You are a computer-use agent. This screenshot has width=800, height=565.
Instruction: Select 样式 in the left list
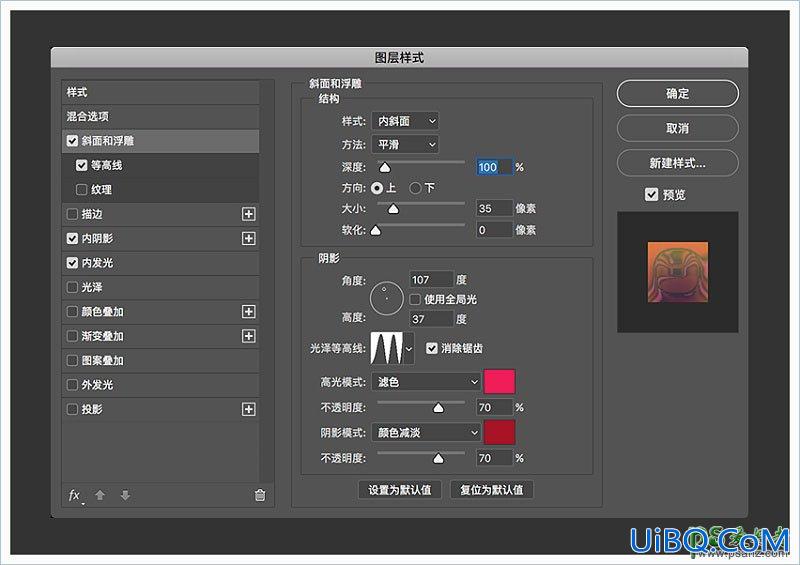(160, 92)
